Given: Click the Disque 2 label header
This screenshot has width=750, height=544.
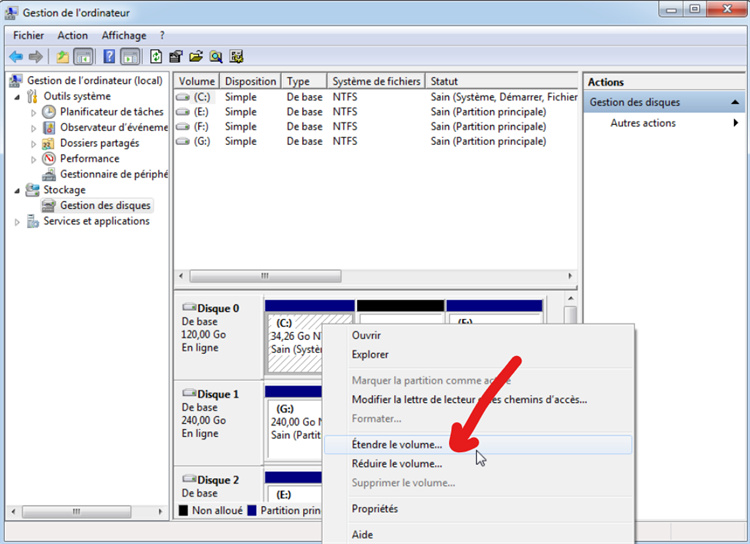Looking at the screenshot, I should [x=218, y=480].
